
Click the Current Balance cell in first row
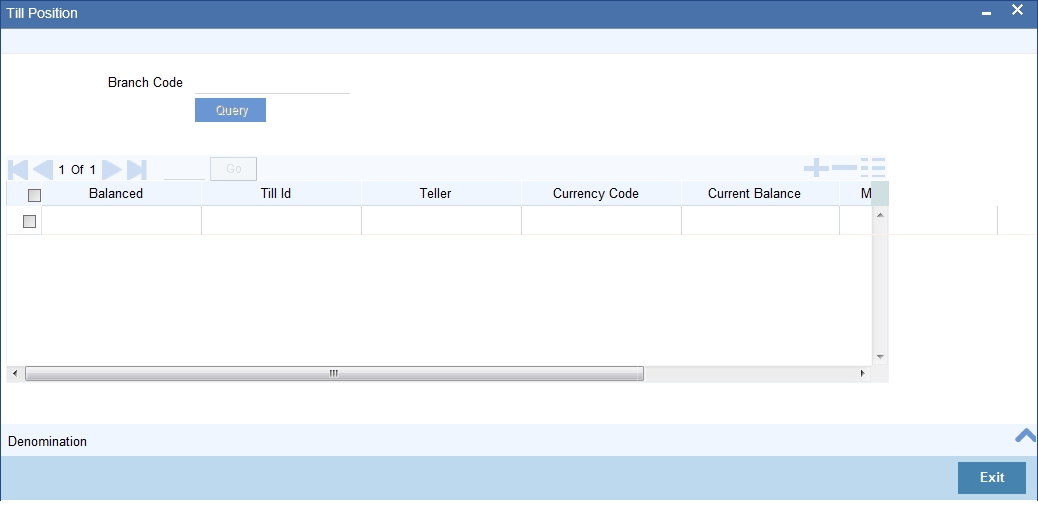click(x=761, y=221)
